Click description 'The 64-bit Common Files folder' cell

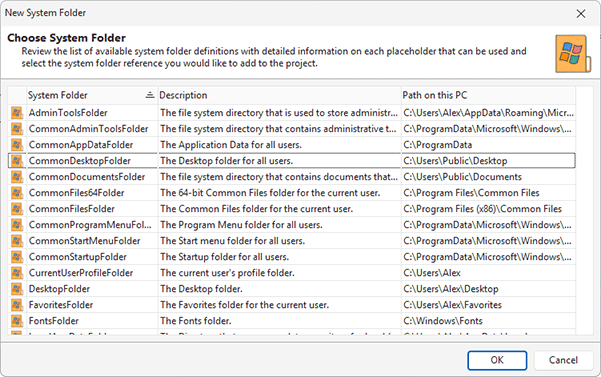[x=279, y=193]
